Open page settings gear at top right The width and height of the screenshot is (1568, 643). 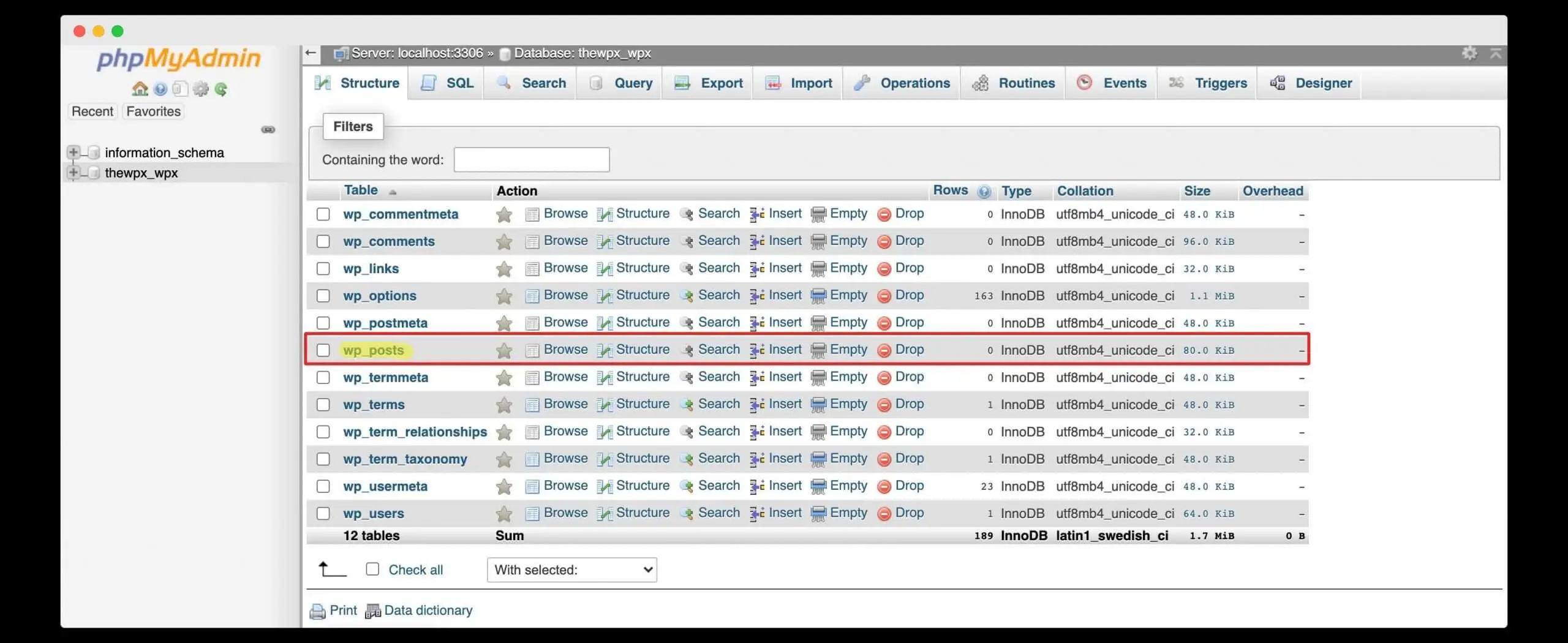[1469, 53]
